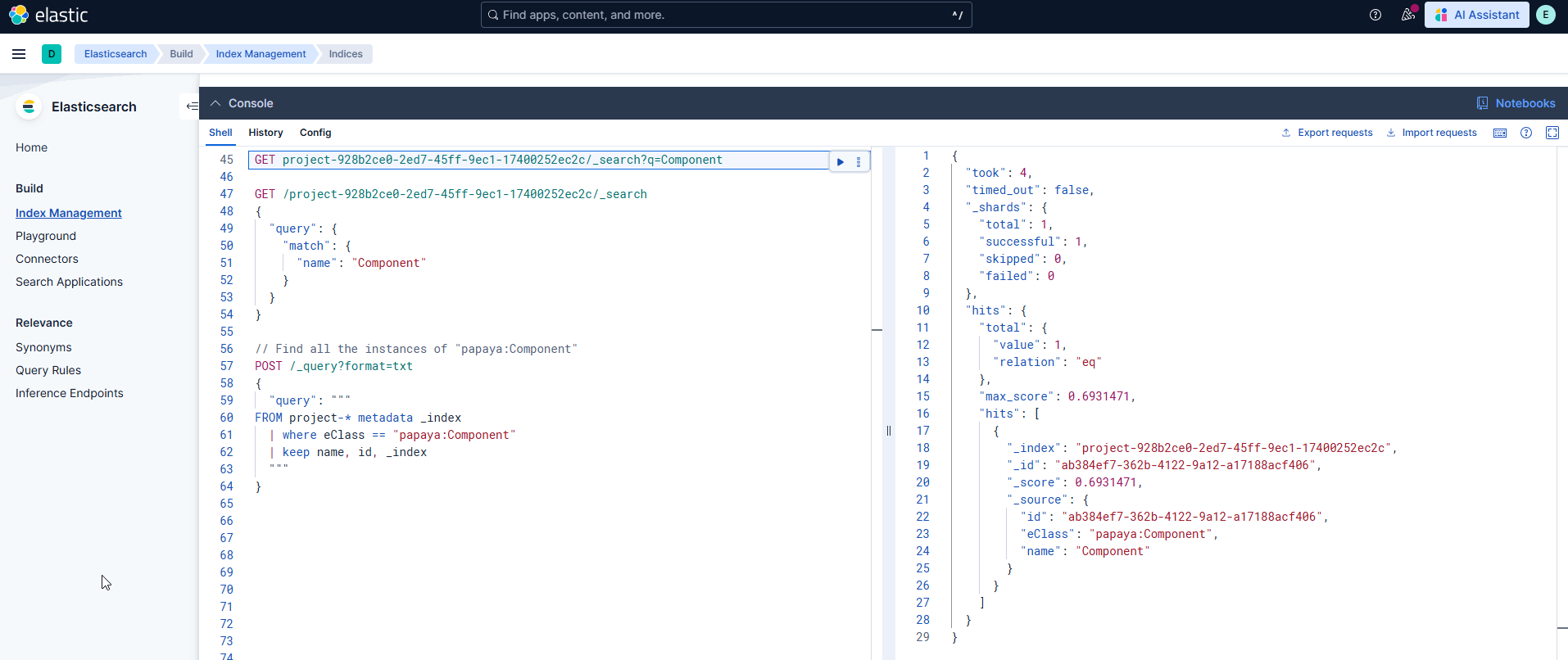
Task: Click the "max_score" line in output
Action: coord(1057,396)
